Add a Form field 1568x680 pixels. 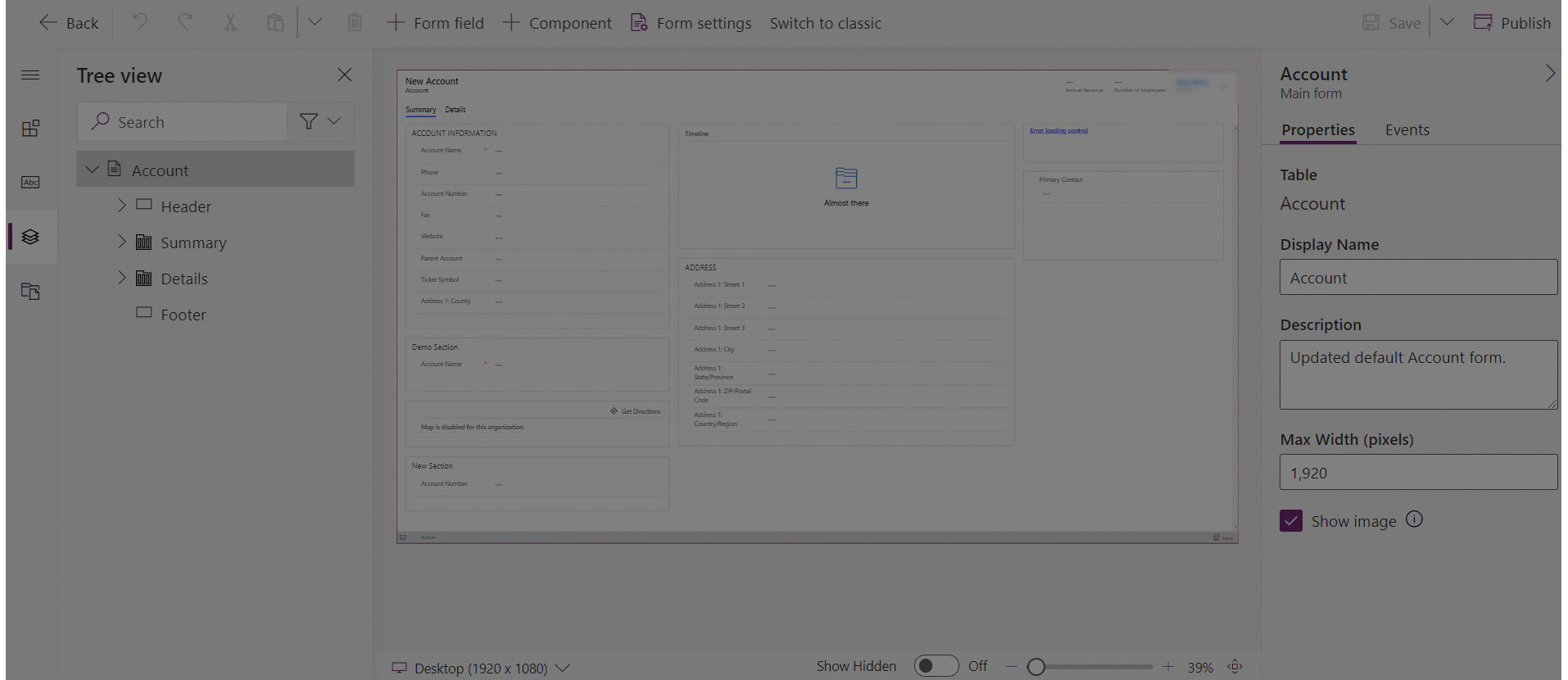(x=435, y=23)
